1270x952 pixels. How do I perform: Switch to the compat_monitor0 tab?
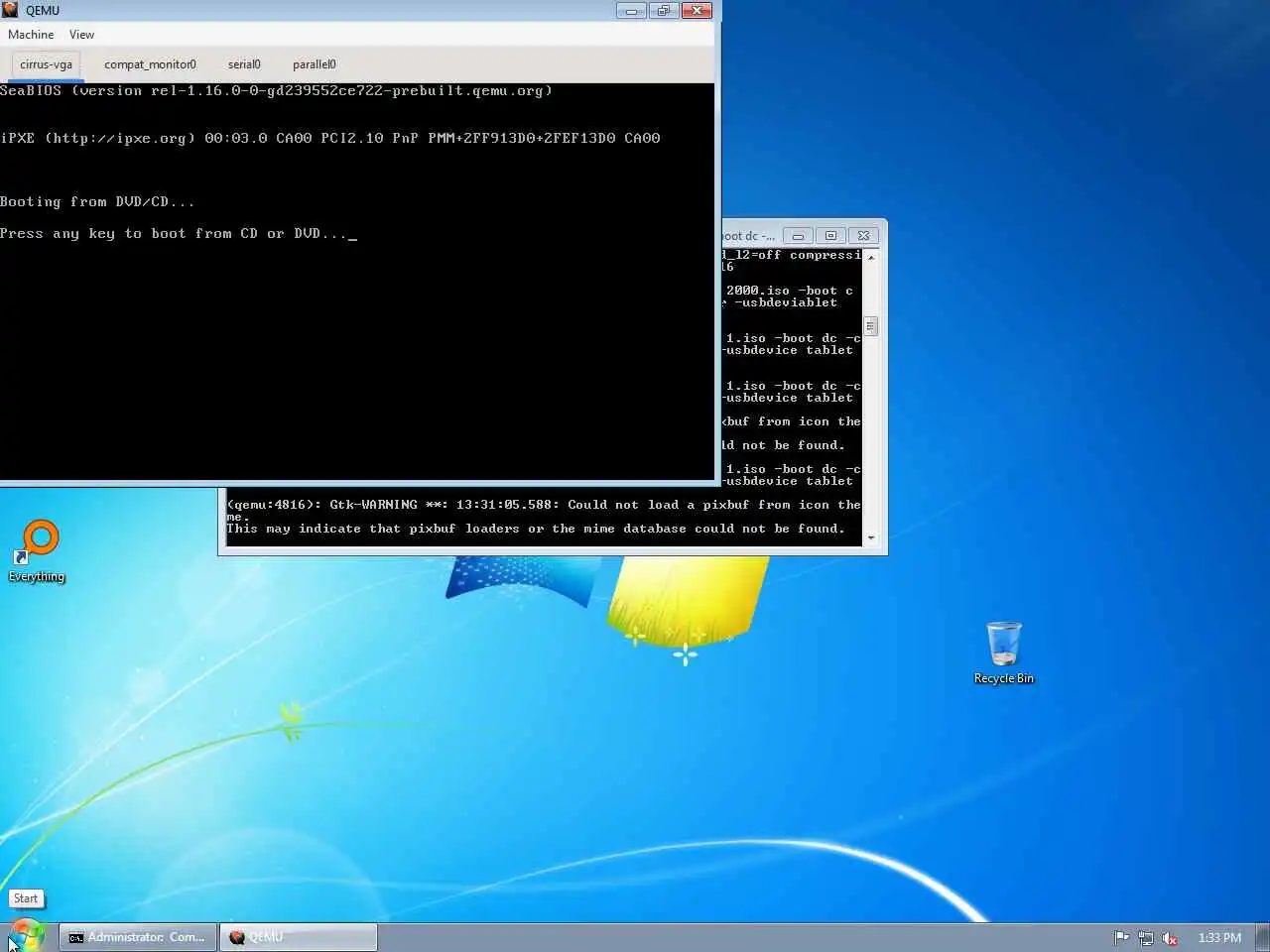(150, 64)
